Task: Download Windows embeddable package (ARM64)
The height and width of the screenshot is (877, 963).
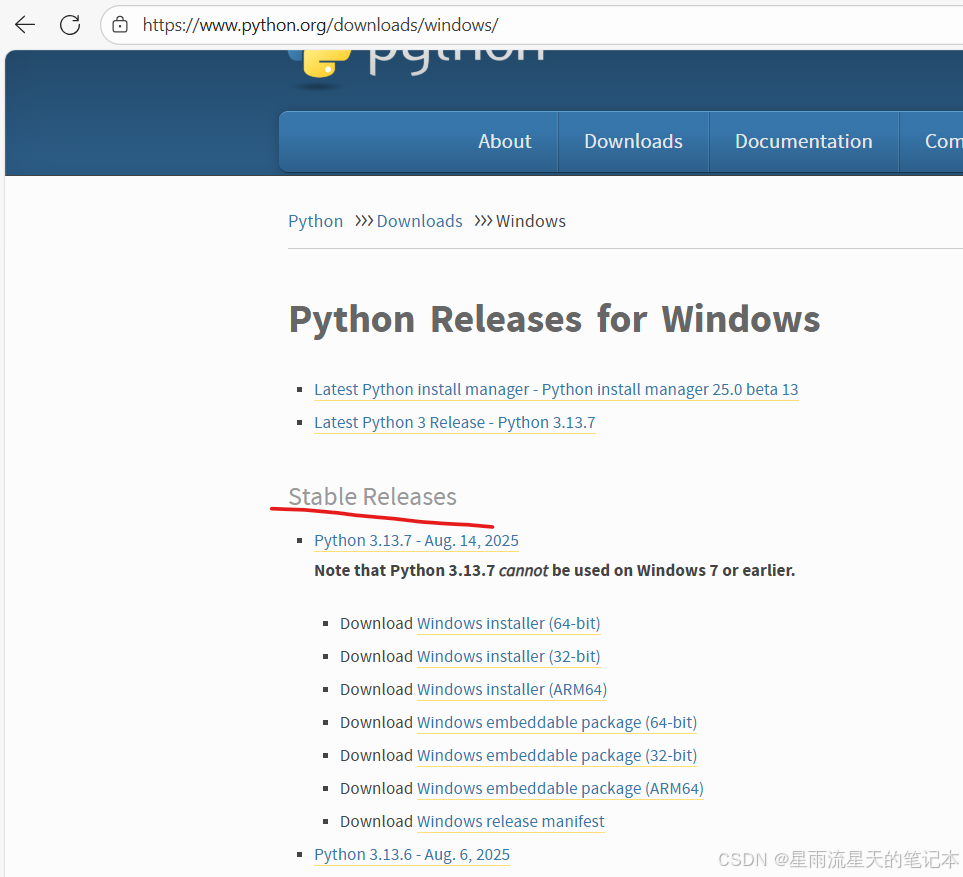Action: (560, 789)
